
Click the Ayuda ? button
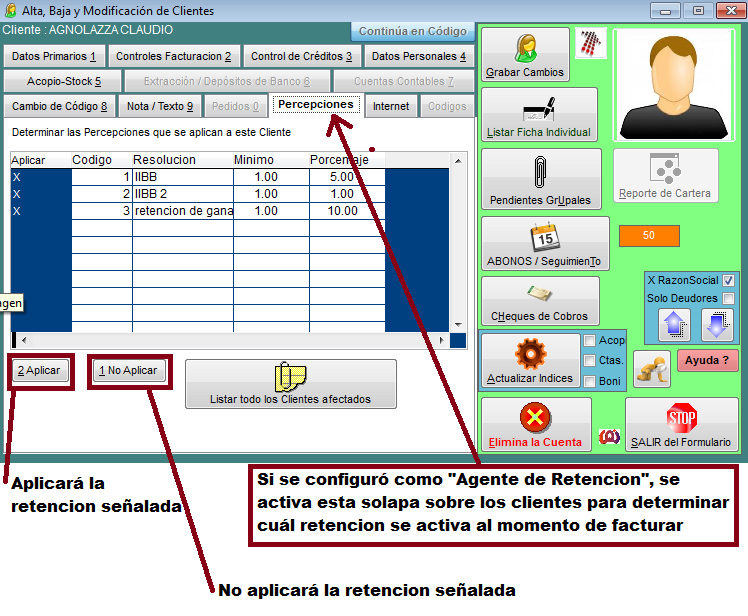click(x=707, y=360)
